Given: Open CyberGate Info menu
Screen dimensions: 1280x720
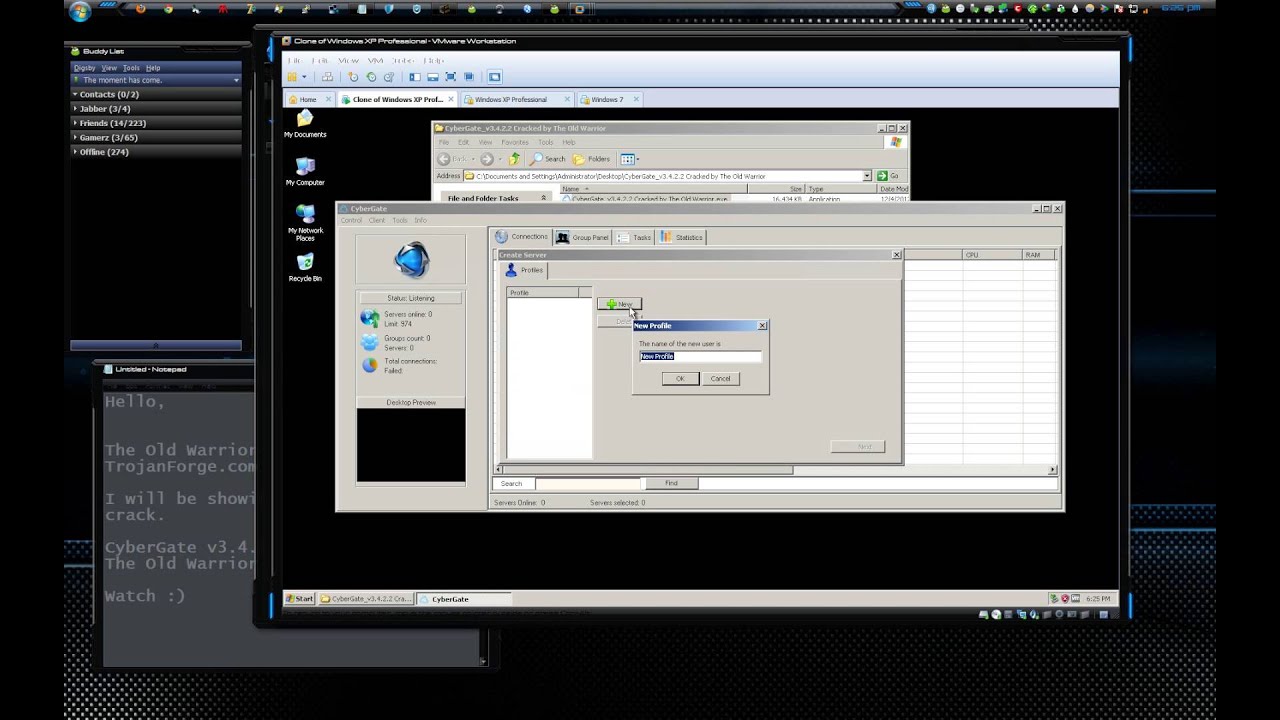Looking at the screenshot, I should tap(420, 220).
